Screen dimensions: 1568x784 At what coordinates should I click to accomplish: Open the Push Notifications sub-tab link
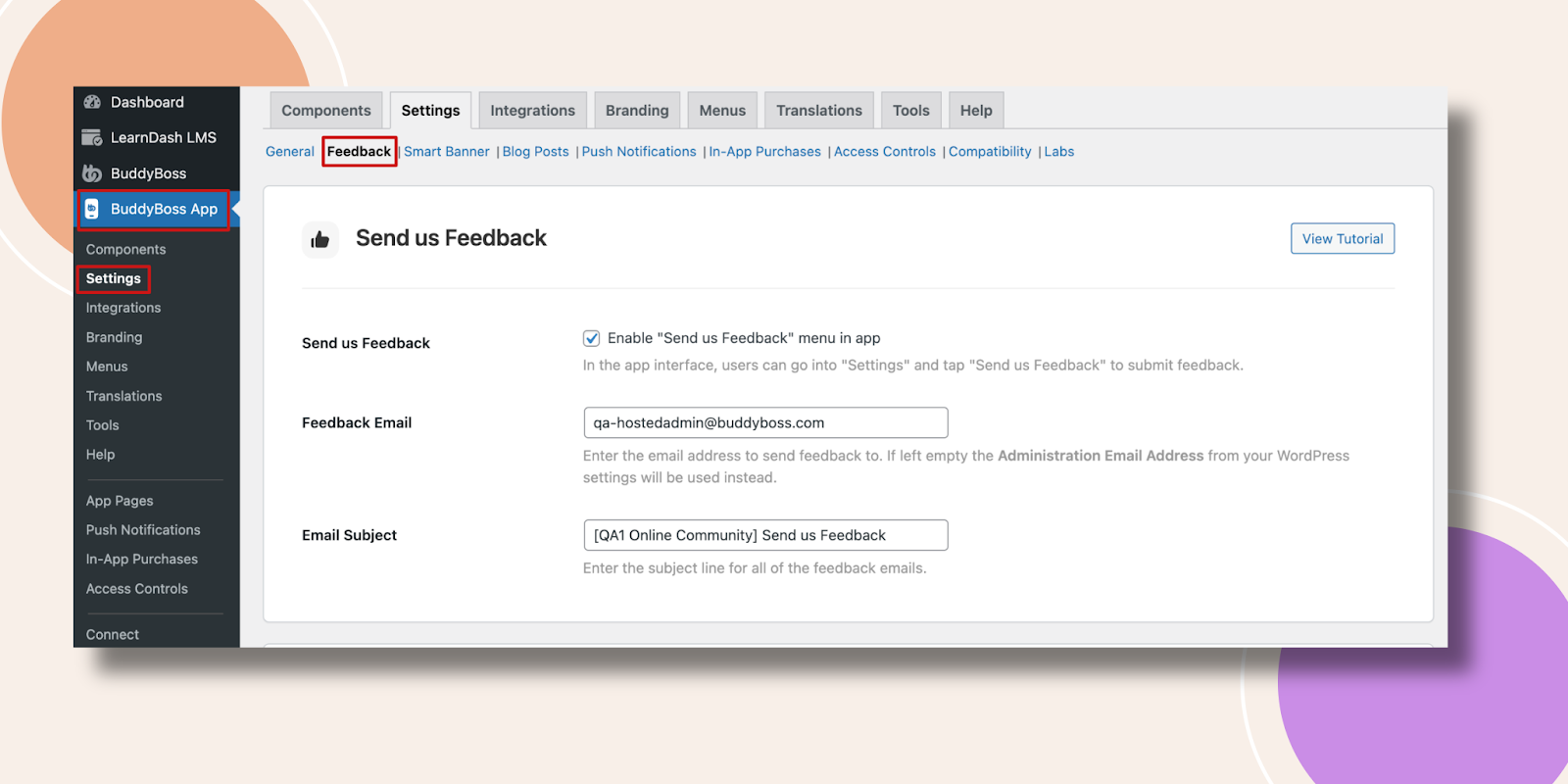click(x=639, y=152)
